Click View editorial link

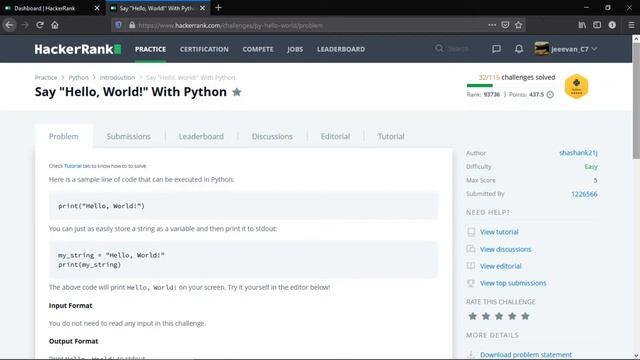(500, 266)
